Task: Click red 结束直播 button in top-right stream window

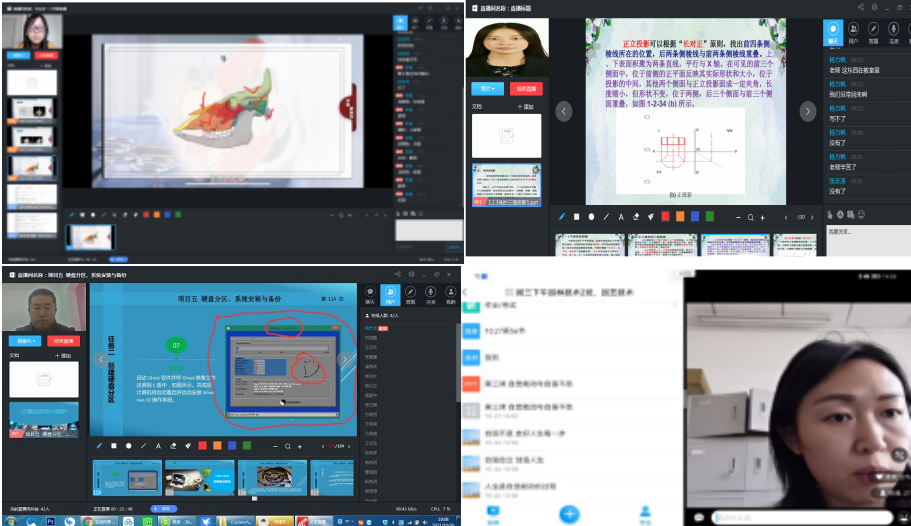Action: coord(526,88)
